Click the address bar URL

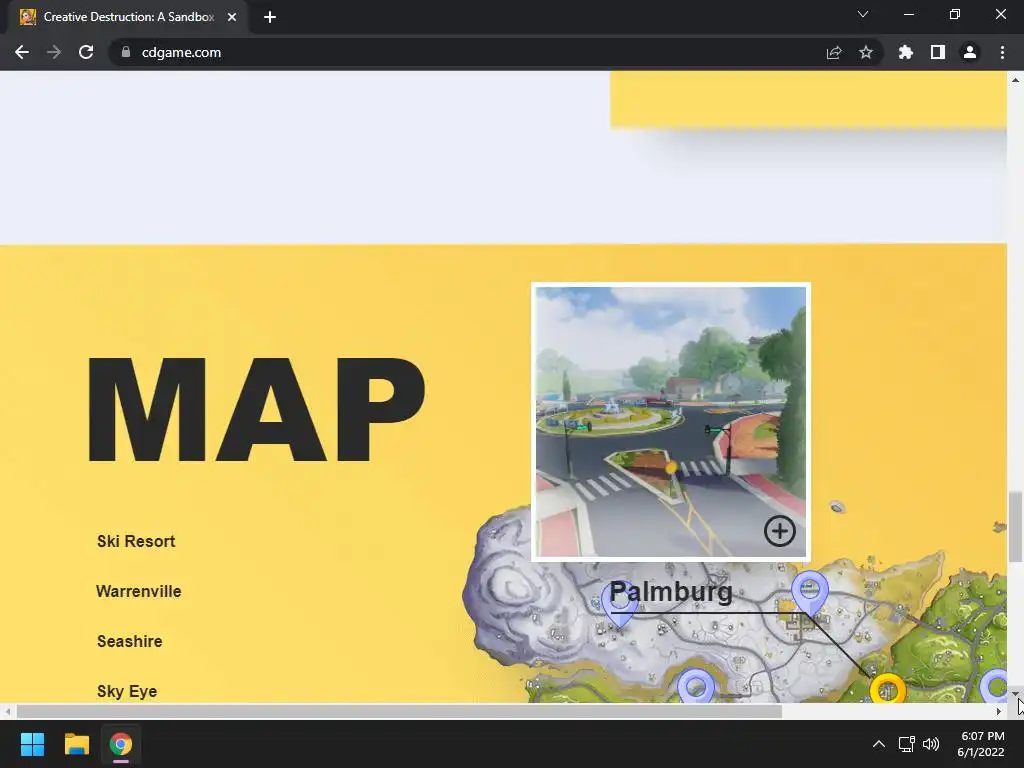tap(182, 52)
